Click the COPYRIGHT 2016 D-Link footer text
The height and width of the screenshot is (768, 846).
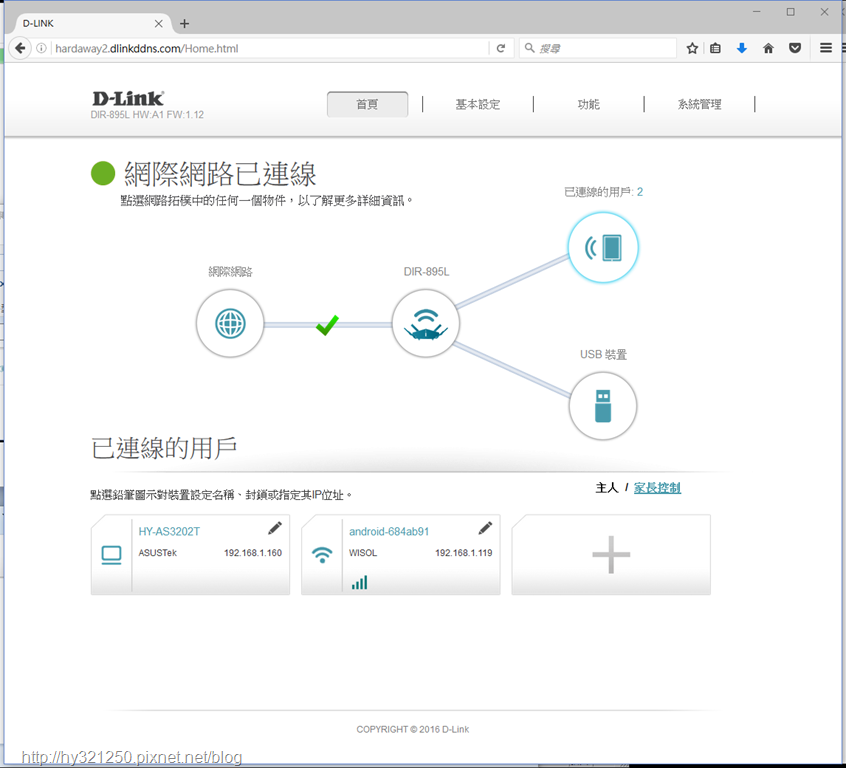(413, 729)
